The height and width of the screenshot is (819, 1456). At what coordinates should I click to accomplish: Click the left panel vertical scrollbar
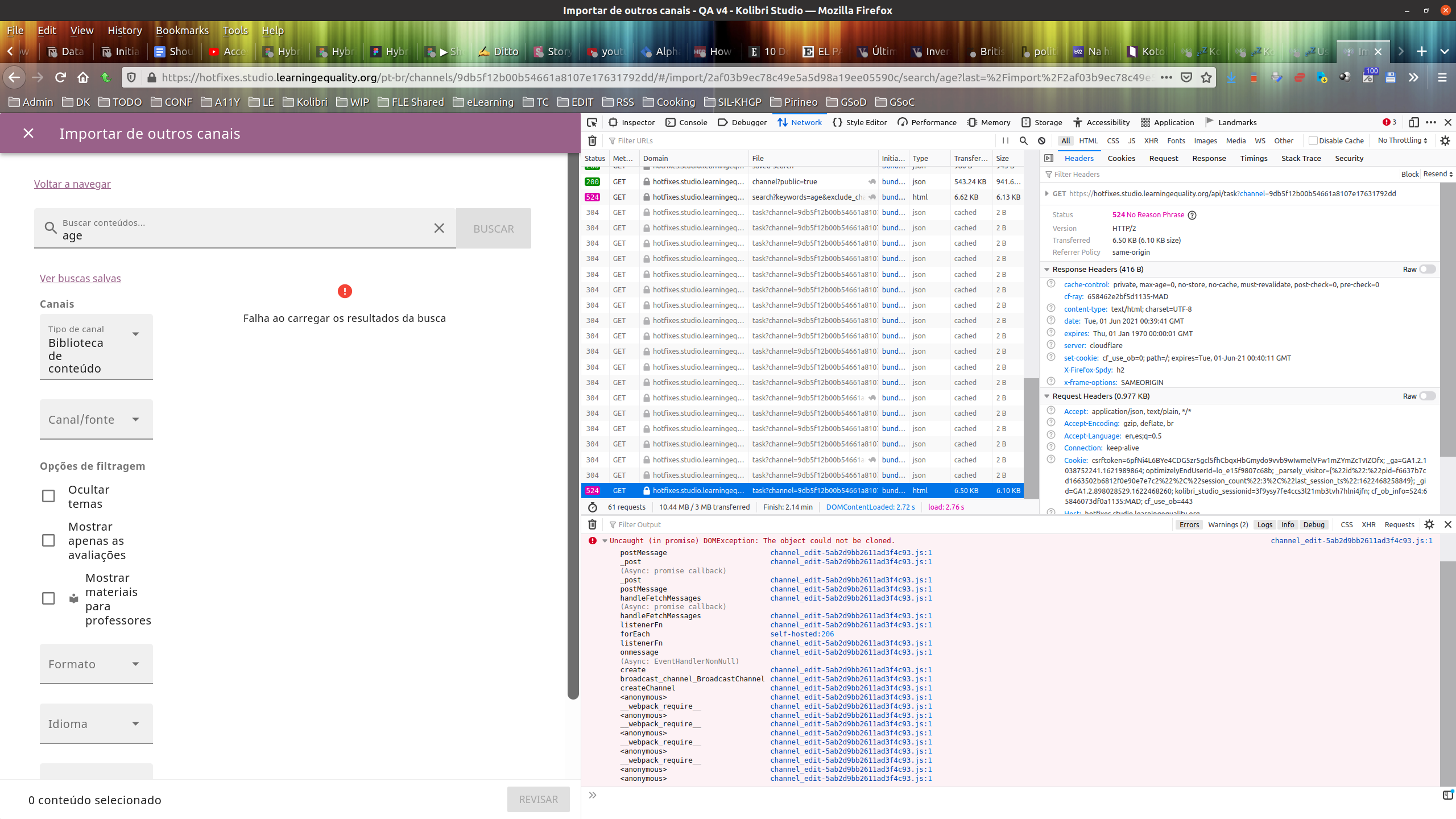[573, 427]
